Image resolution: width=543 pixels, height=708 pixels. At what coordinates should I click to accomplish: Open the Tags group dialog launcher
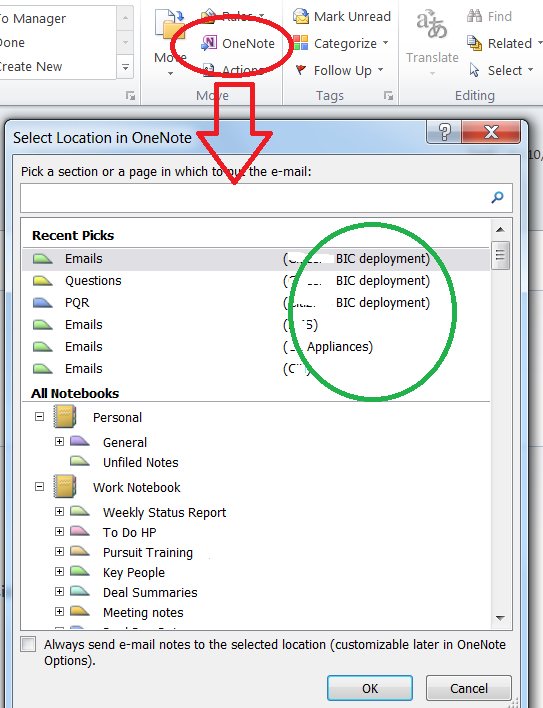click(x=388, y=95)
